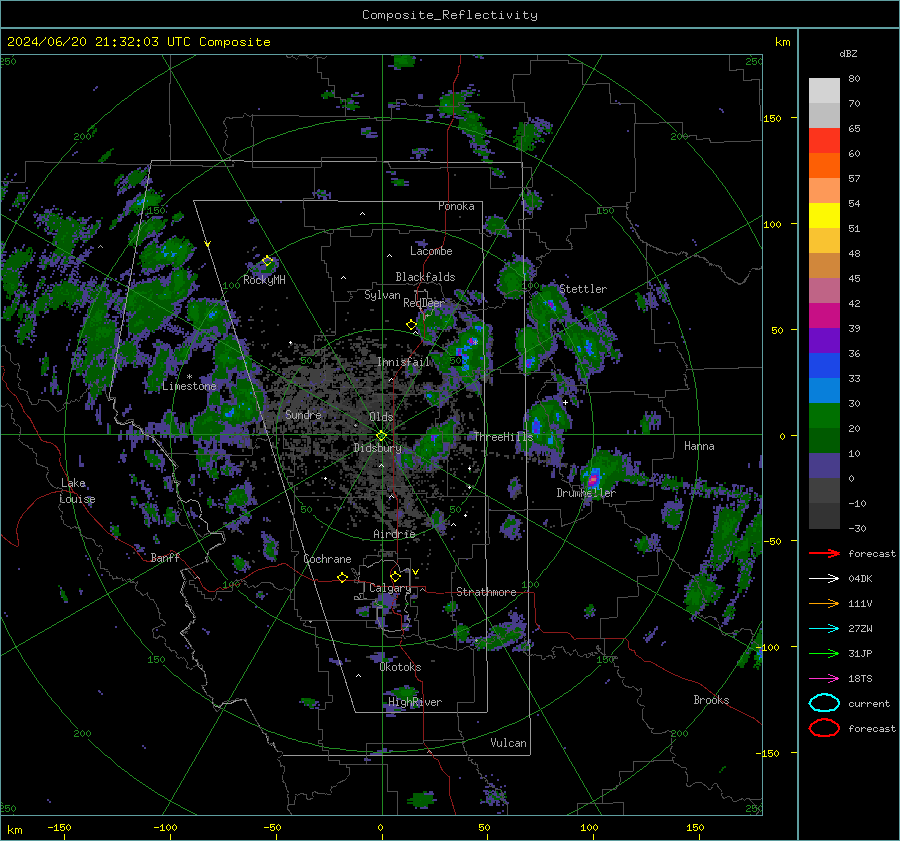Click the Lake Louise label
Screen dimensions: 900x841
pyautogui.click(x=78, y=491)
